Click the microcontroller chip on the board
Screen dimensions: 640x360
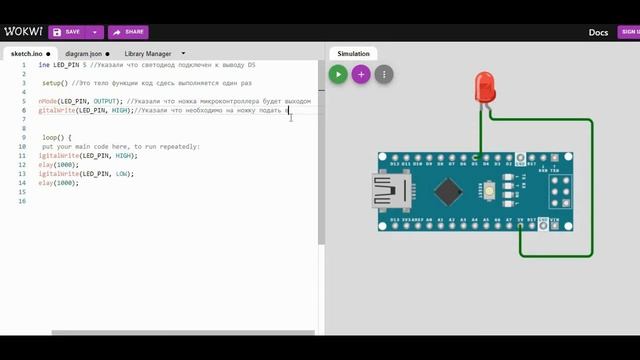(448, 191)
